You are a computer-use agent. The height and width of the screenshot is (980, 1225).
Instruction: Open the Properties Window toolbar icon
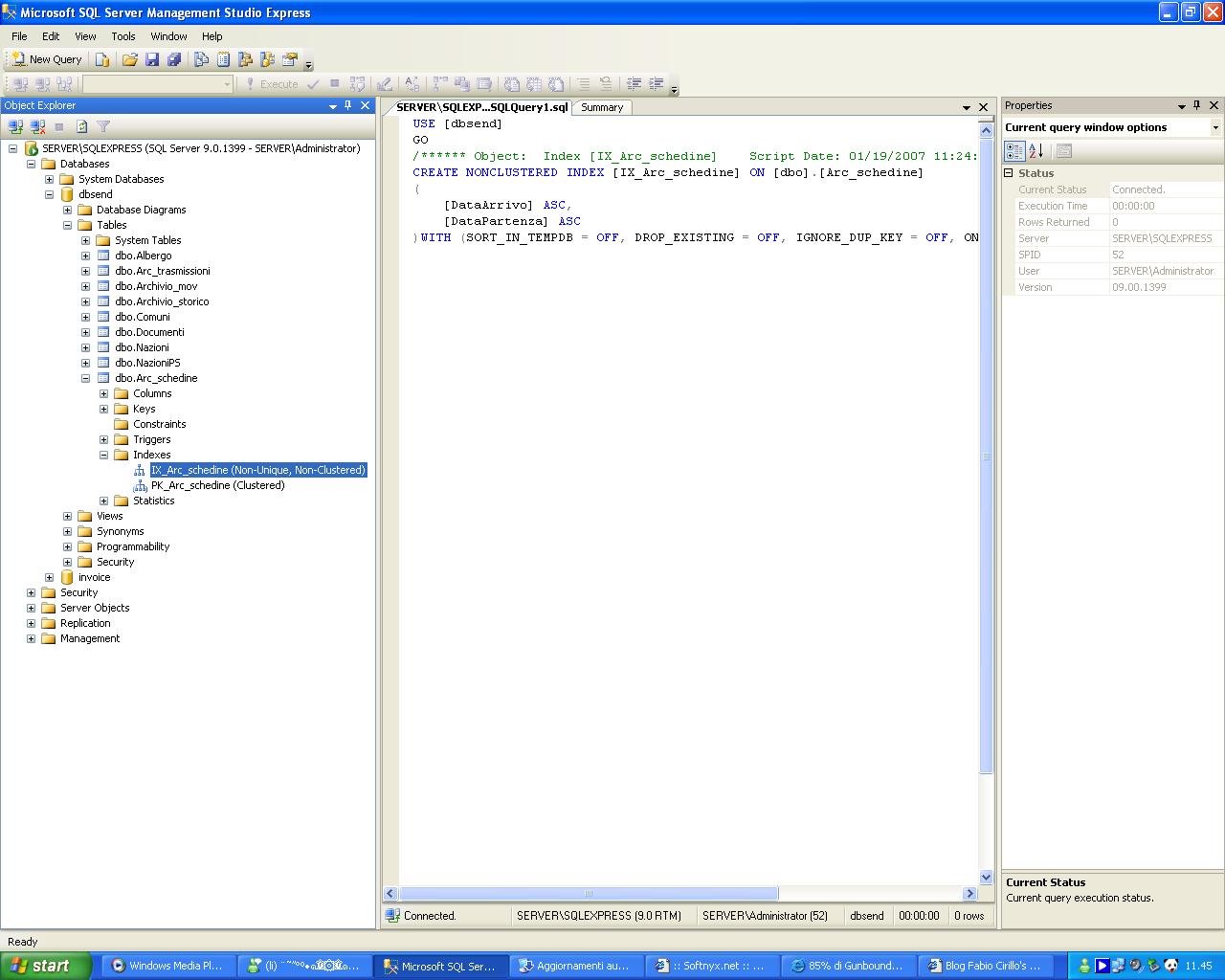[290, 59]
